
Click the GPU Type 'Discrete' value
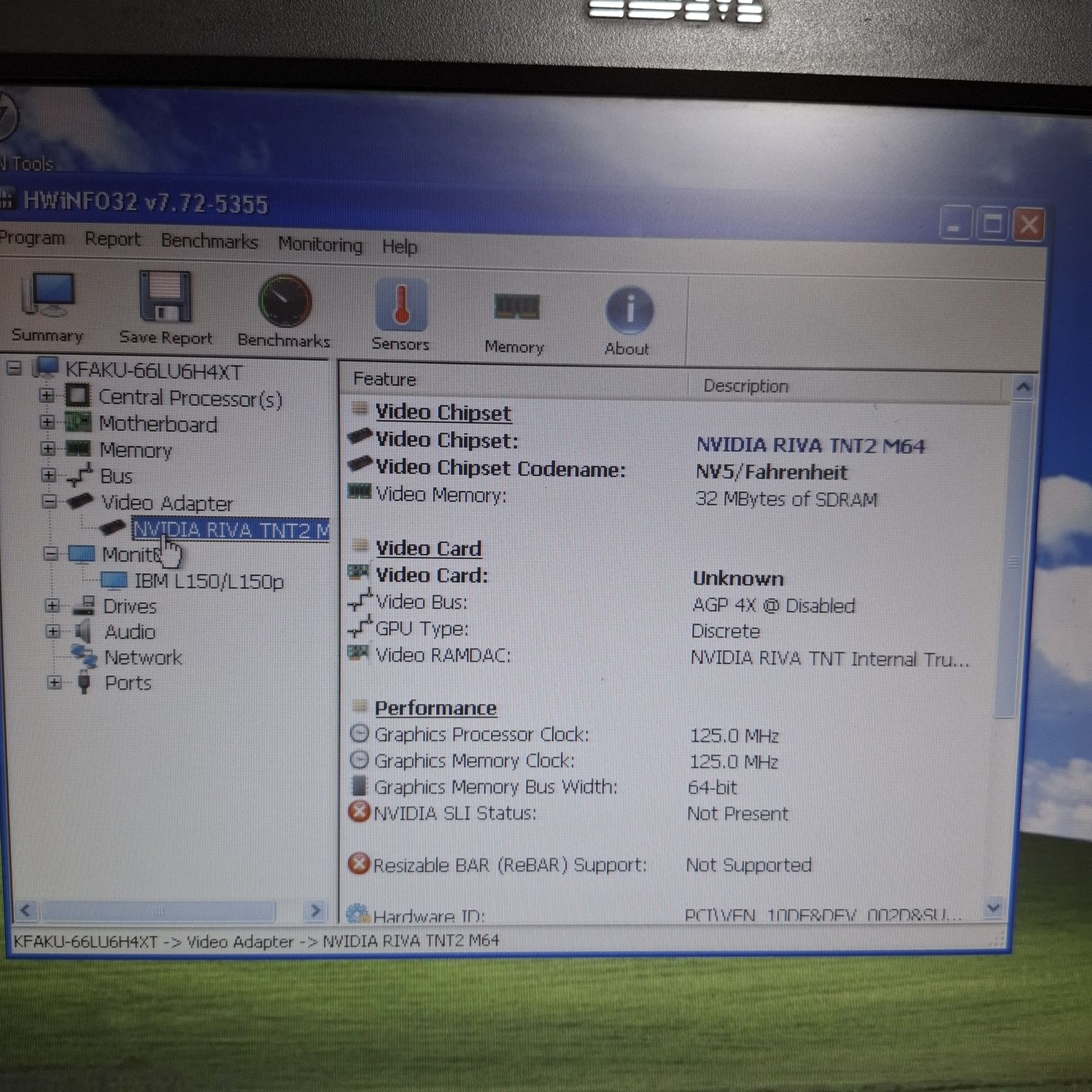pyautogui.click(x=725, y=632)
